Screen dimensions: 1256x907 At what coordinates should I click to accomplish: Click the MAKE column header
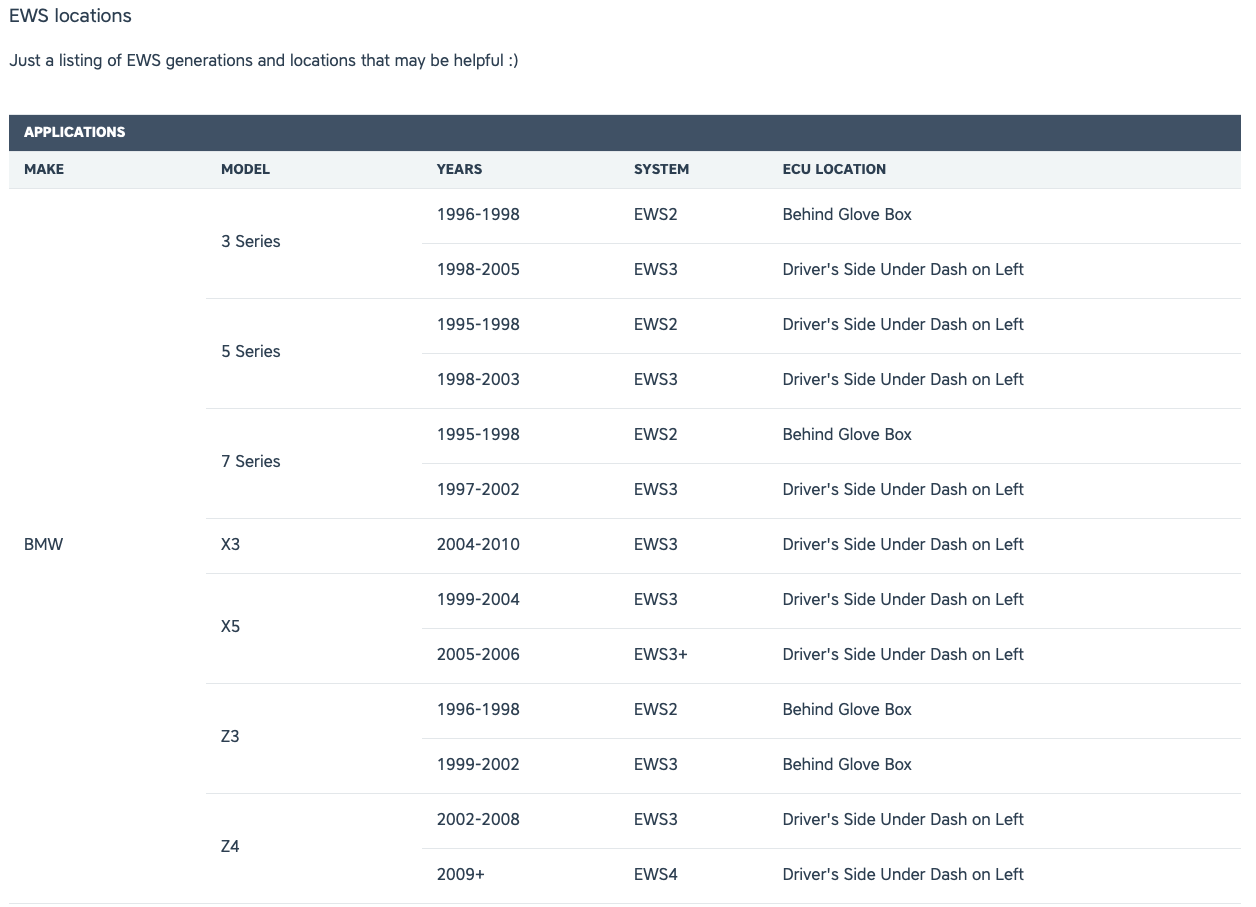[x=44, y=169]
